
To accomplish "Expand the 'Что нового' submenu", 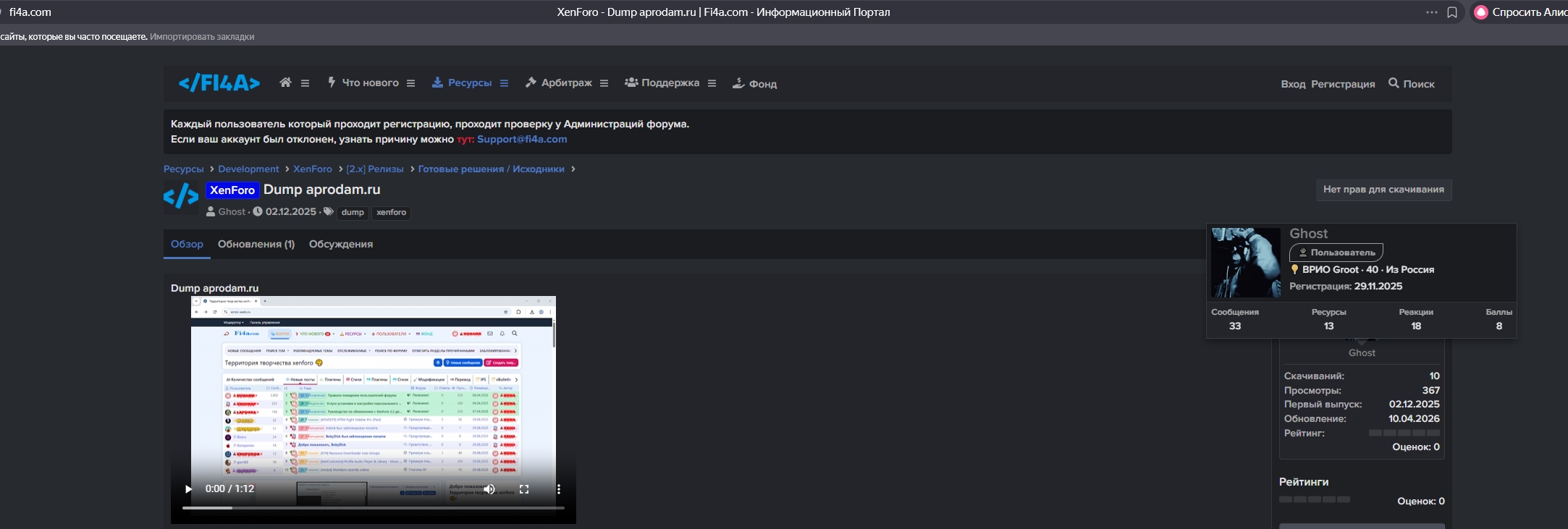I will [x=410, y=83].
